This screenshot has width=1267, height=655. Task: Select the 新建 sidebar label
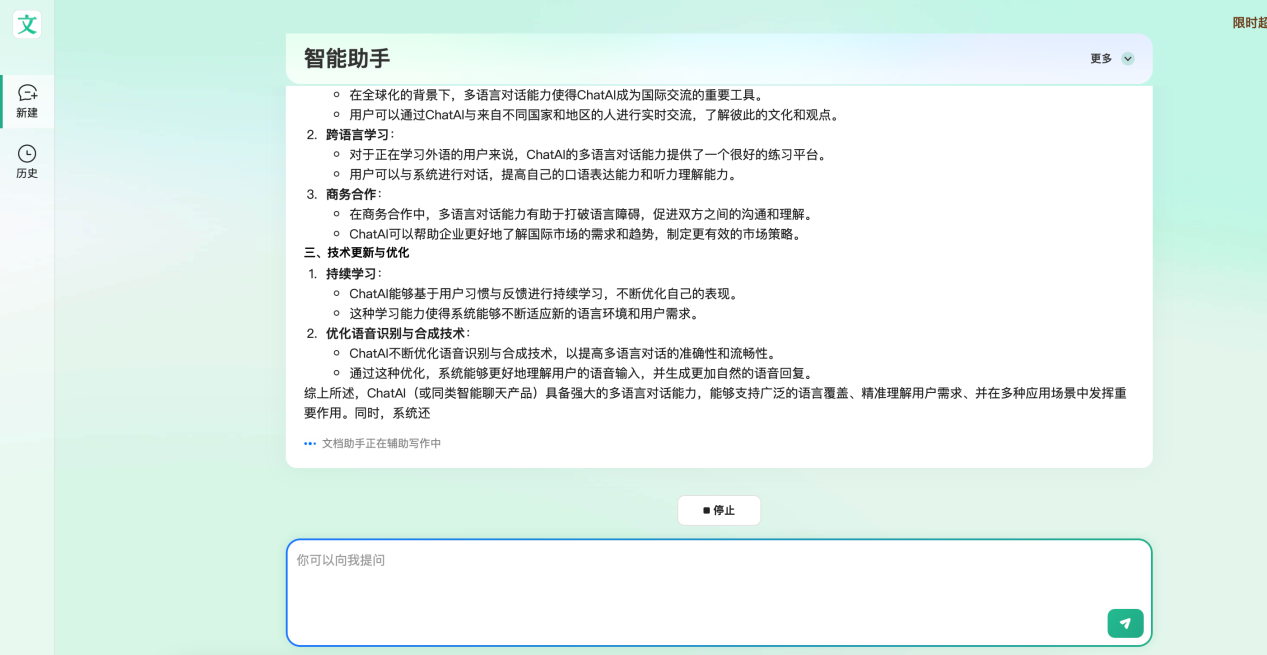point(27,113)
